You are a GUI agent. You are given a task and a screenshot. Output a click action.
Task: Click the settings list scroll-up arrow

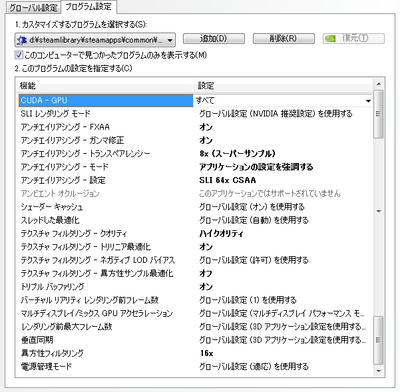[x=378, y=84]
